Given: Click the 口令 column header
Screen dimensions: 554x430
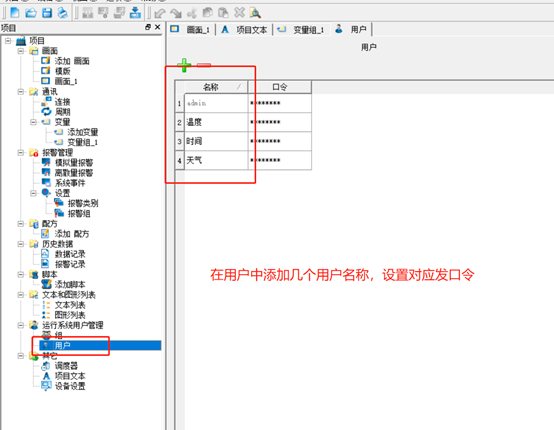Looking at the screenshot, I should point(280,87).
